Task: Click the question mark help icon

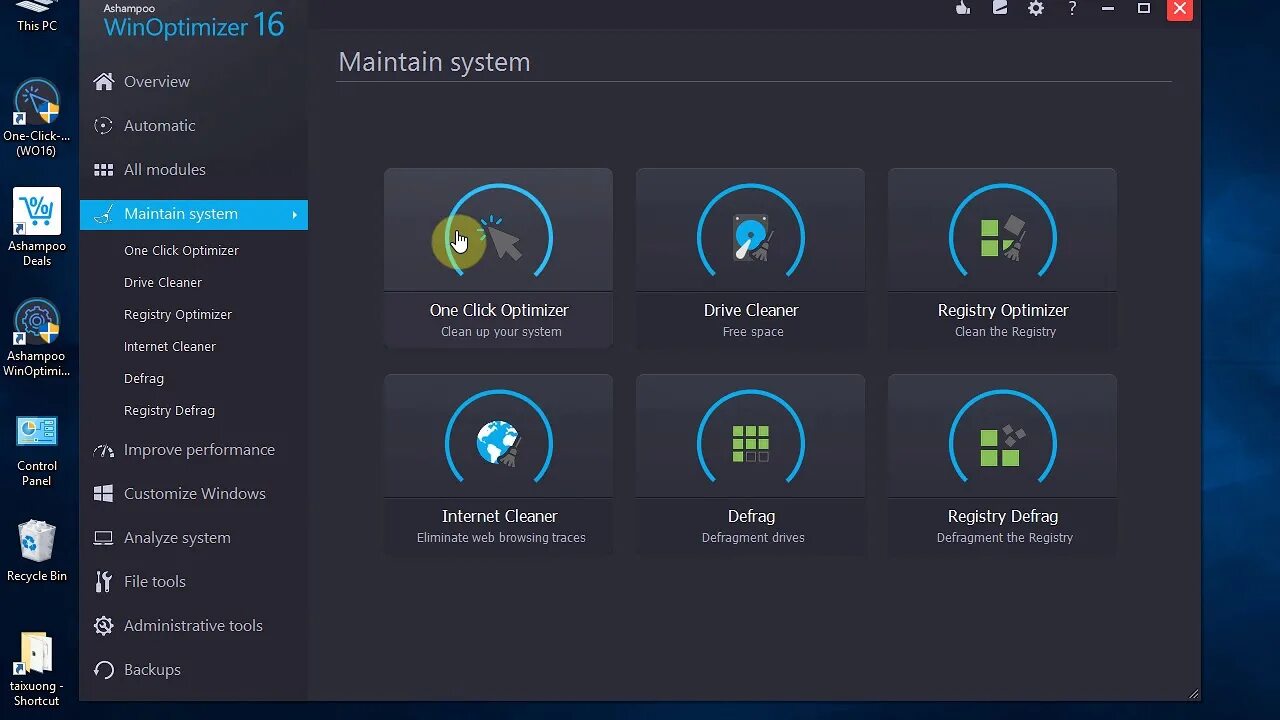Action: (x=1072, y=8)
